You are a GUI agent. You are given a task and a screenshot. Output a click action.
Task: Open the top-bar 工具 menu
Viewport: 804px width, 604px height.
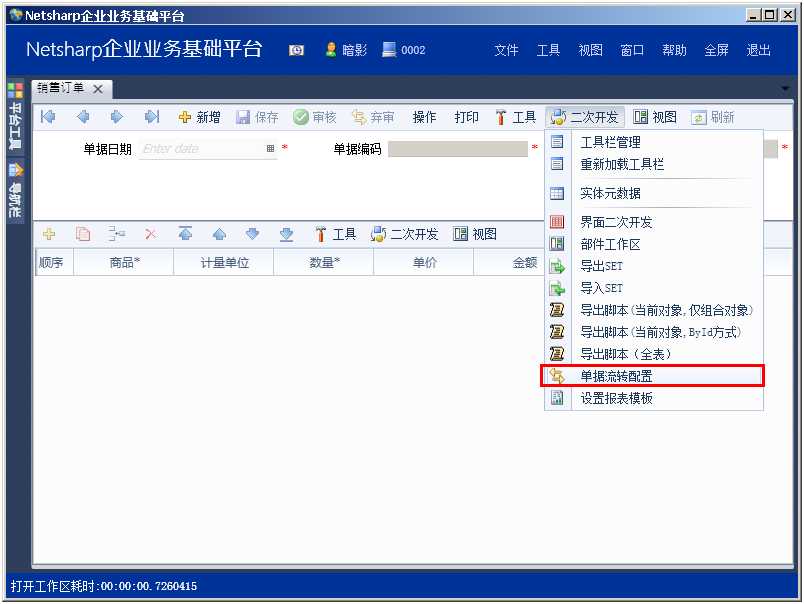[x=548, y=50]
